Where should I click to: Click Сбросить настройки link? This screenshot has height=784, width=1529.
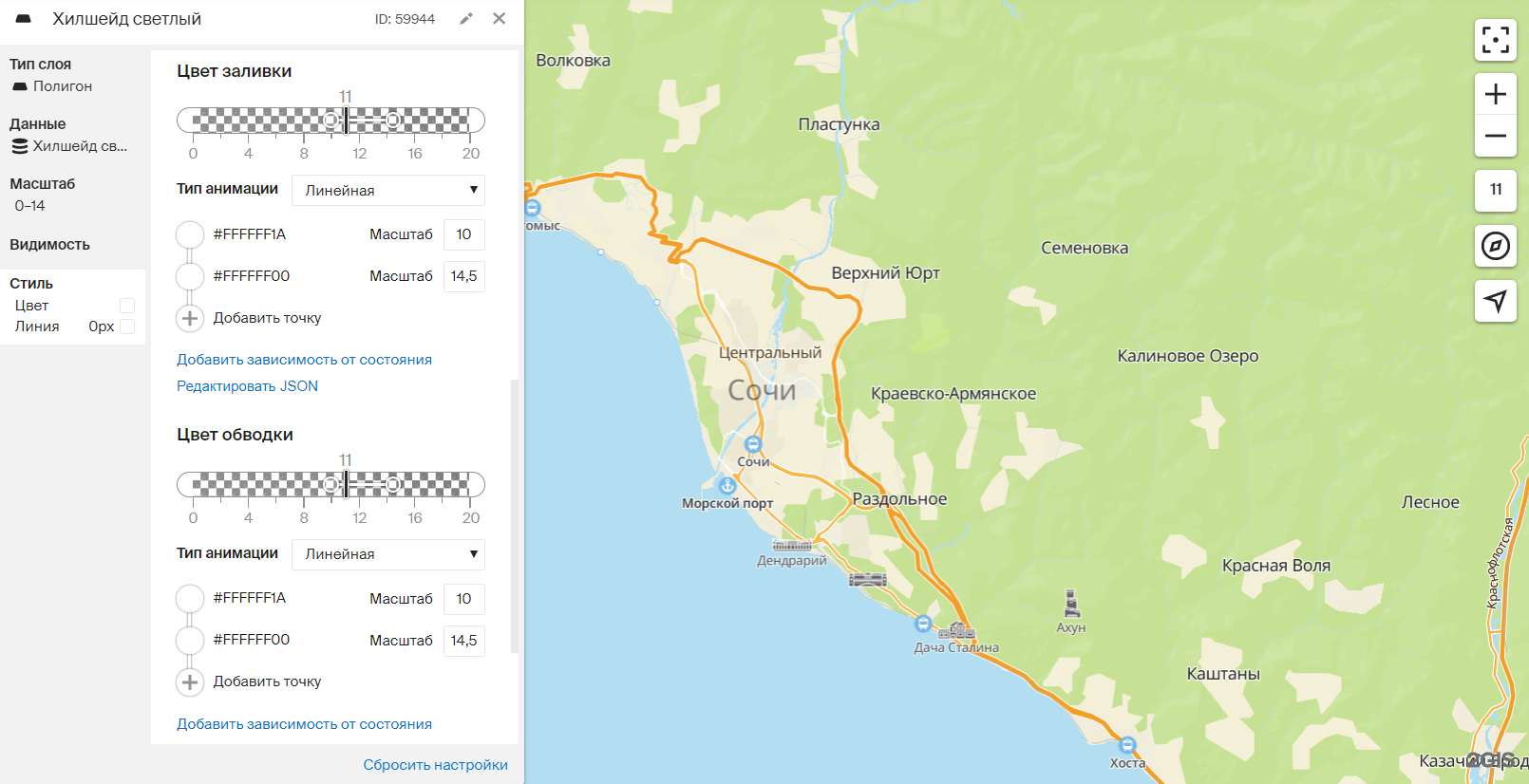pos(435,765)
